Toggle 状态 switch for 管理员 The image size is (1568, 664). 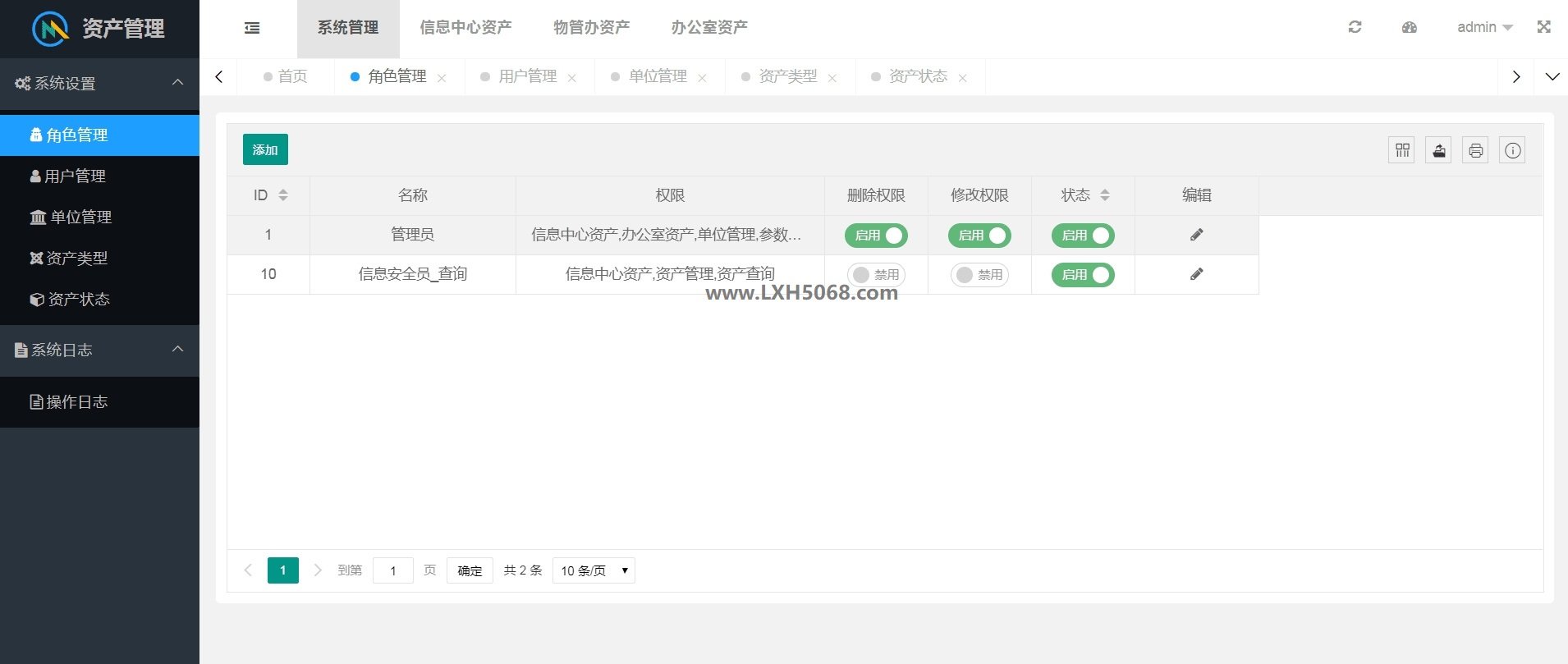coord(1083,236)
